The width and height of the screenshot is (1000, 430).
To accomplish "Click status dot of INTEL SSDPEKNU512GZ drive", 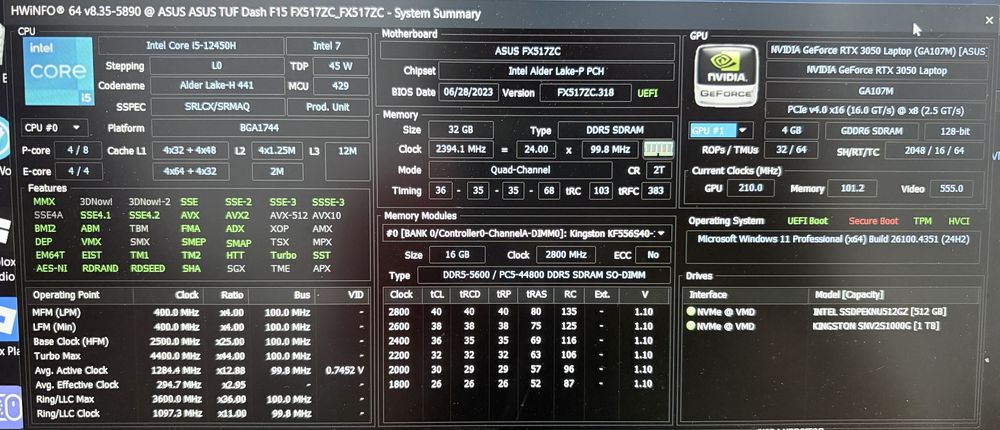I will click(x=691, y=312).
